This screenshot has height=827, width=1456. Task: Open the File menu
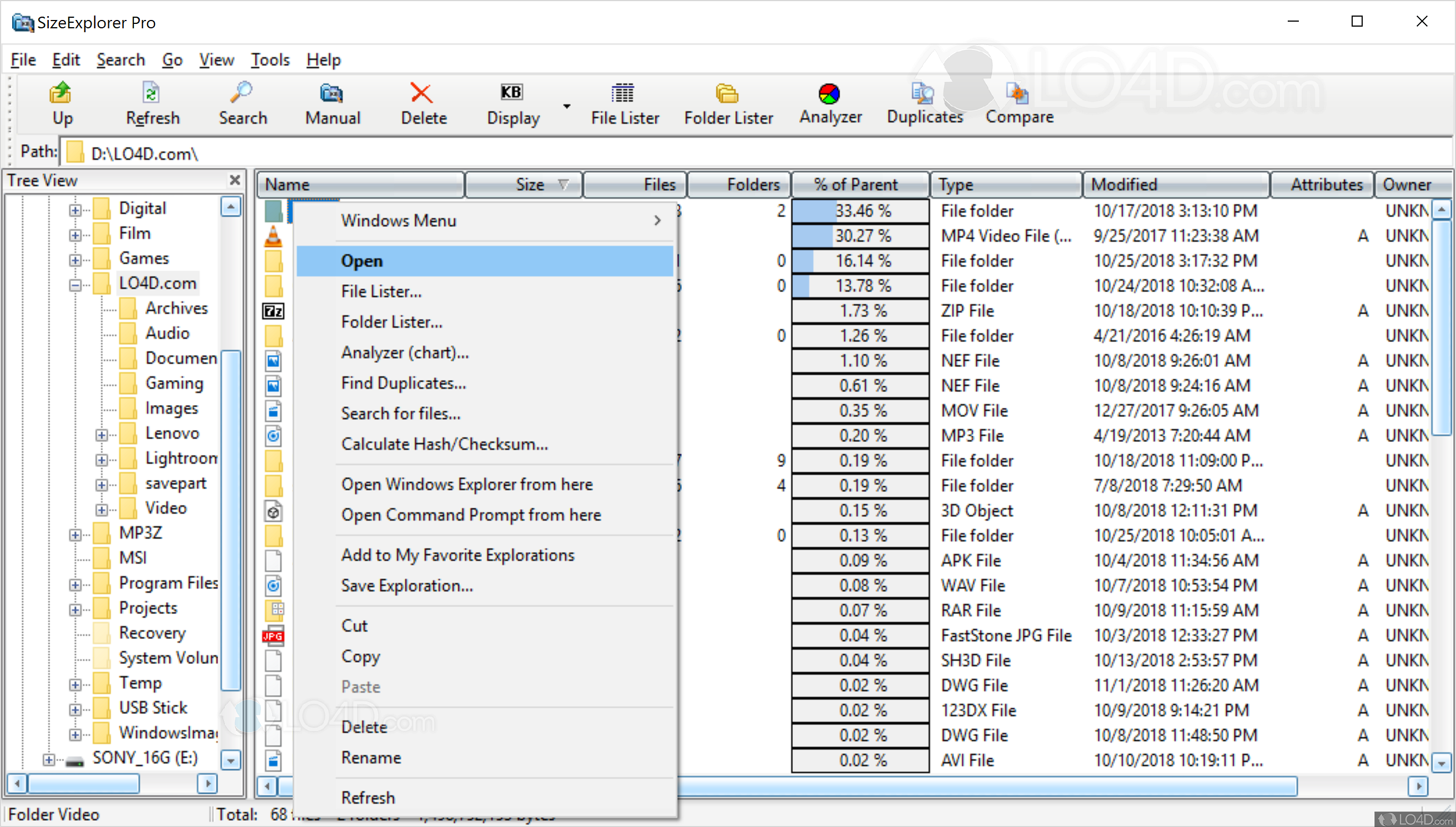tap(23, 59)
